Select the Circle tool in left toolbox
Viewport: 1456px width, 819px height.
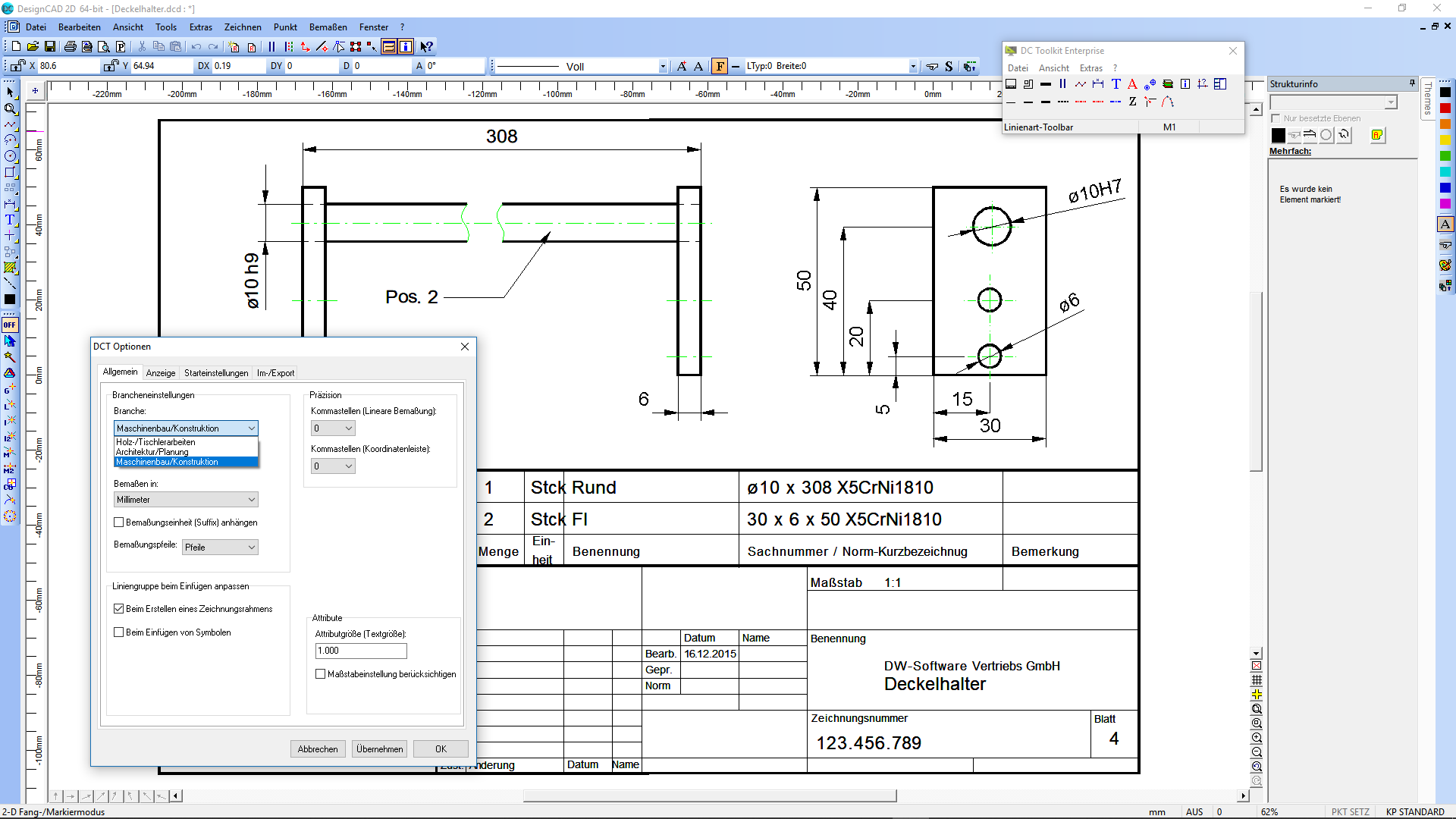tap(10, 156)
